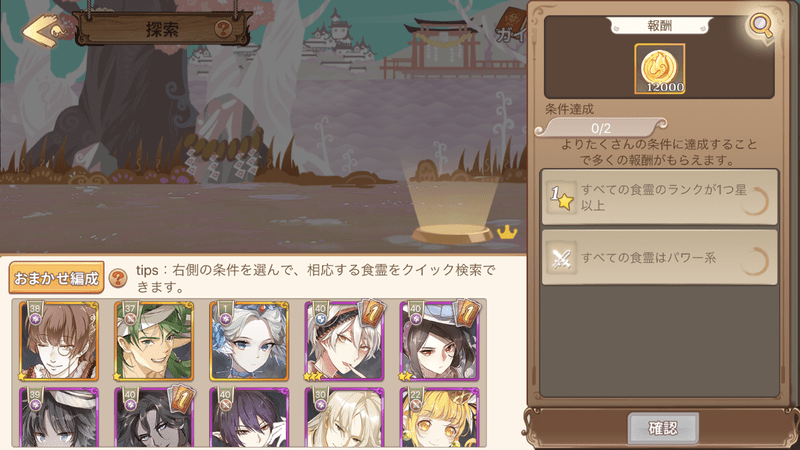Select level 22 blonde girl character

coord(439,417)
